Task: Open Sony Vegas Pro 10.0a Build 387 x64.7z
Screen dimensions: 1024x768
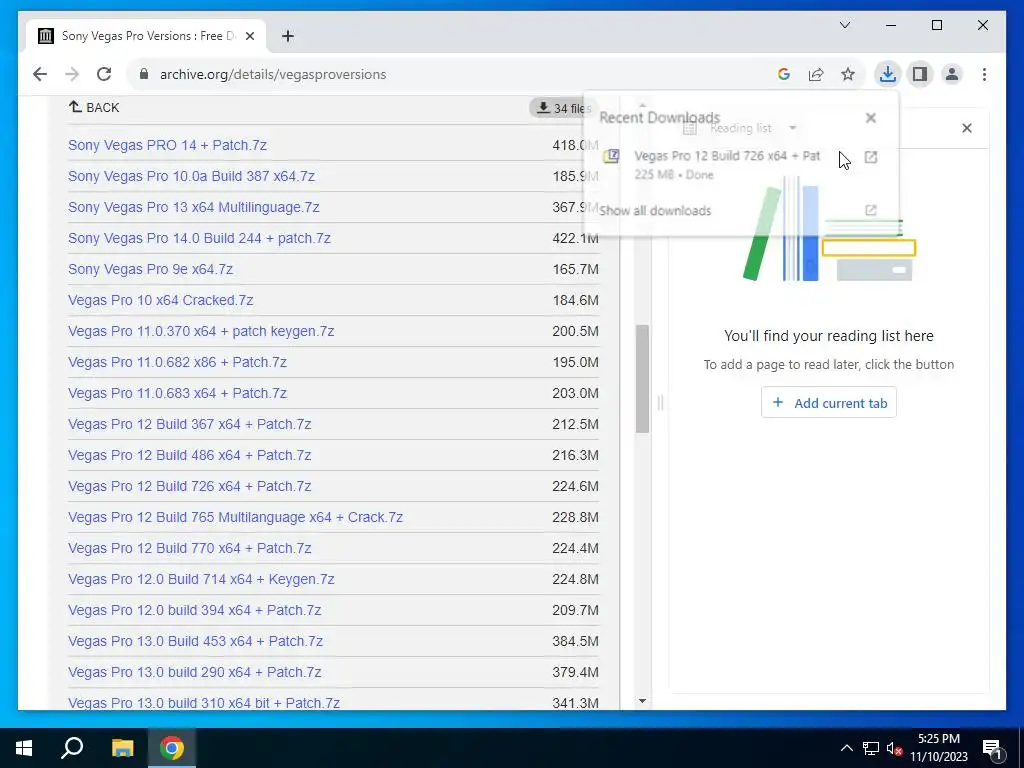Action: pos(191,176)
